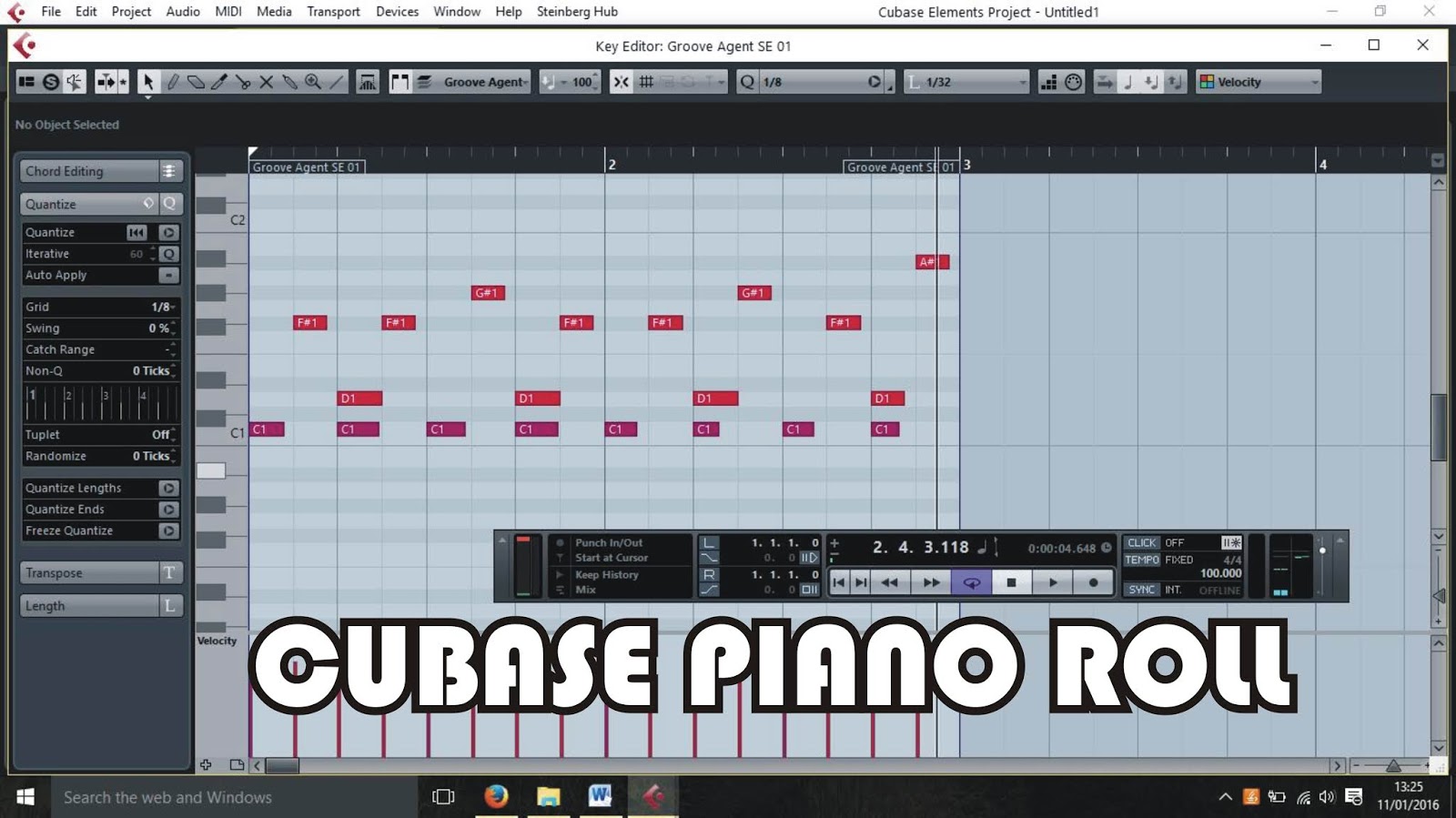Click the Chord Editing setup icon
Viewport: 1456px width, 818px height.
point(169,171)
